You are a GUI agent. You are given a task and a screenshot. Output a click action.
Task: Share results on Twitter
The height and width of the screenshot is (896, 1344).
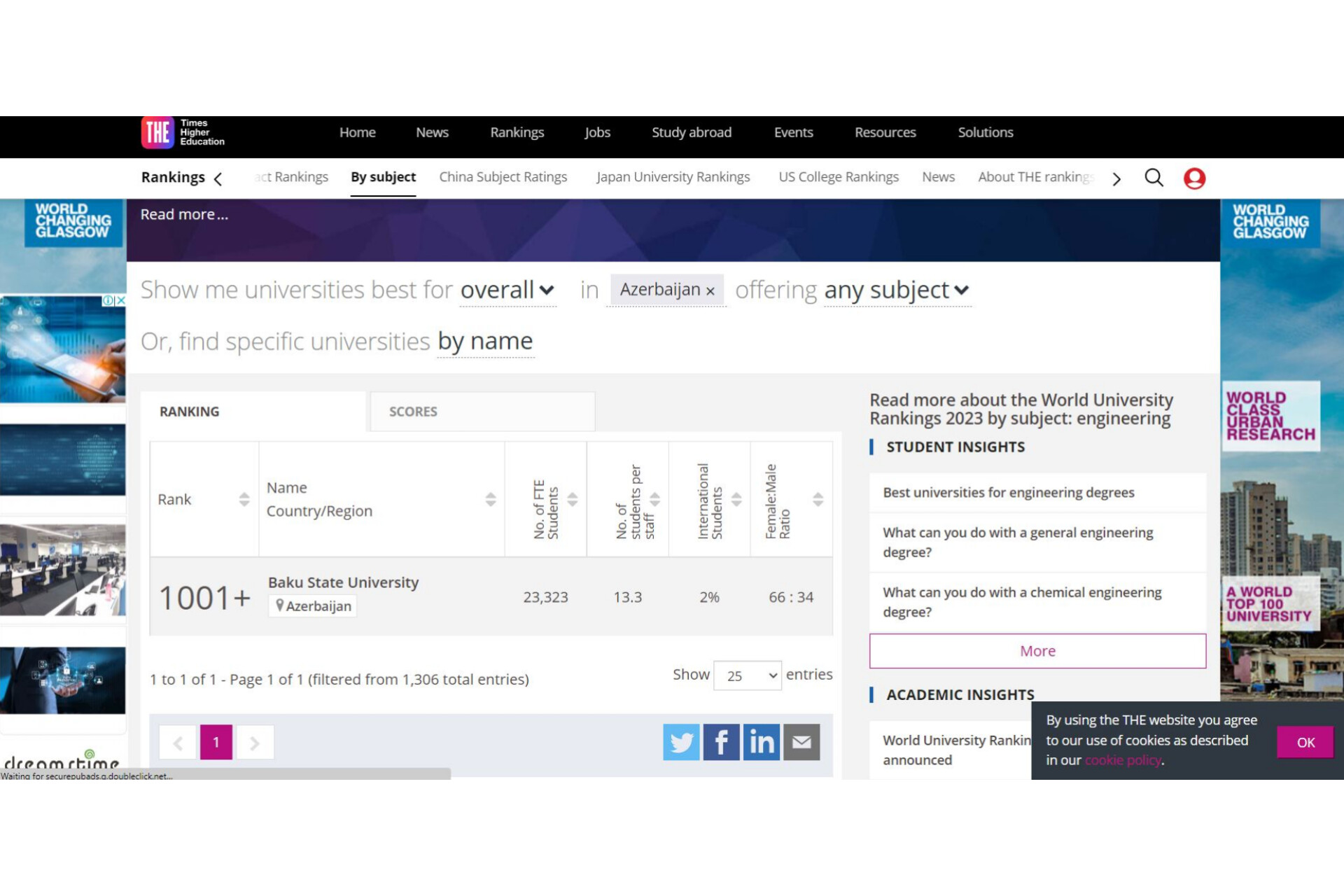coord(681,742)
